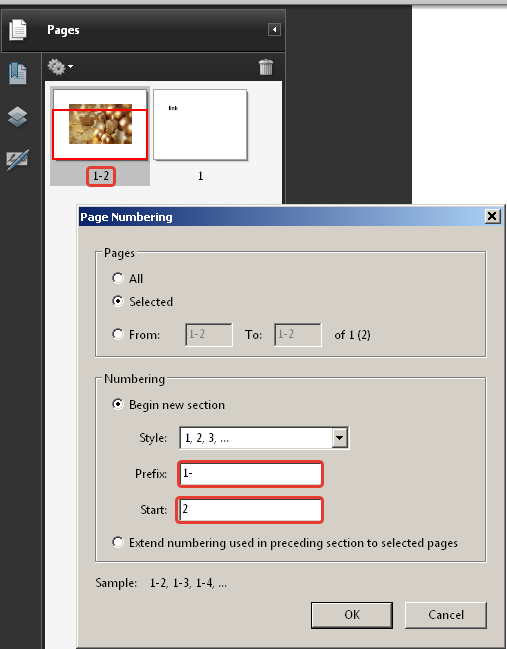Collapse the Pages panel with arrow button
This screenshot has height=649, width=507.
pyautogui.click(x=274, y=30)
